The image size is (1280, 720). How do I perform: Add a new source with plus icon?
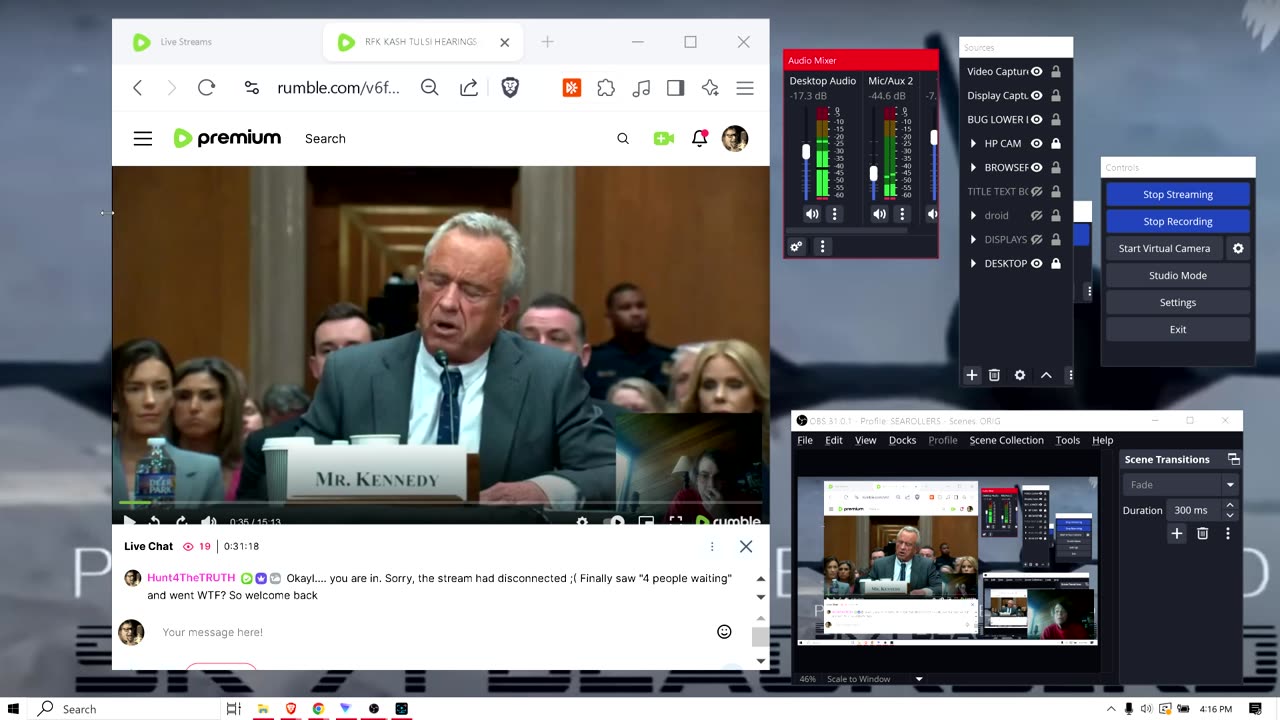pyautogui.click(x=971, y=375)
